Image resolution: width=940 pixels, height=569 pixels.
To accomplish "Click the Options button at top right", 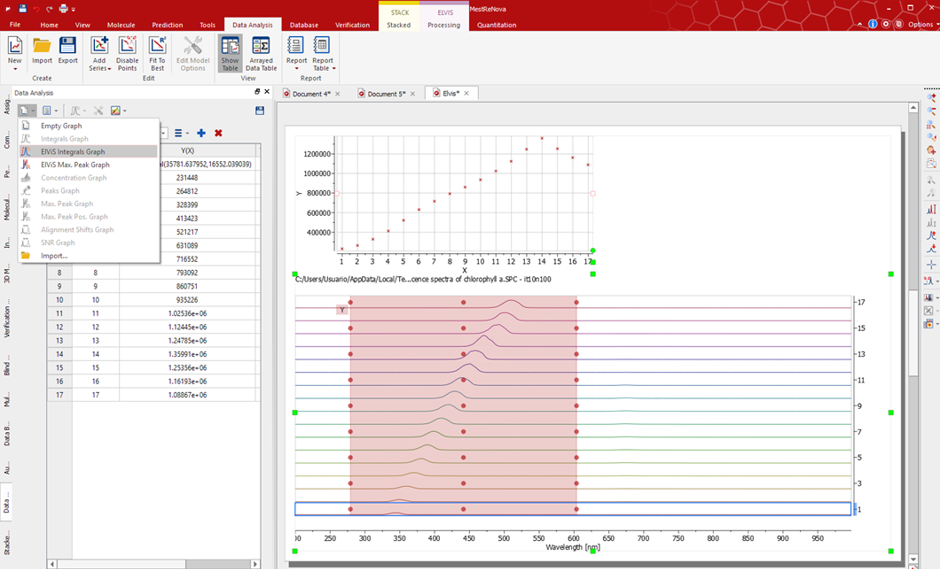I will click(x=920, y=24).
